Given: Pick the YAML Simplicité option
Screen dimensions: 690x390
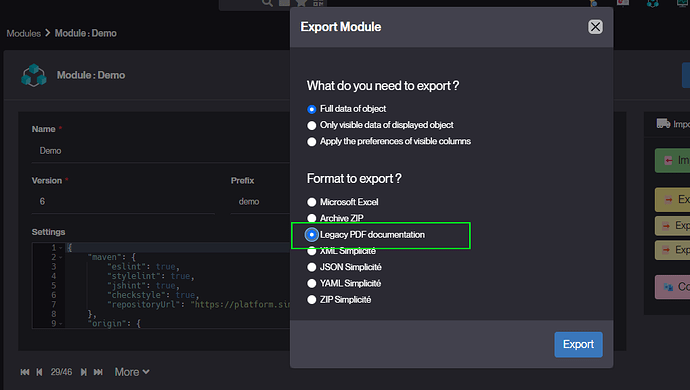Looking at the screenshot, I should click(x=312, y=283).
